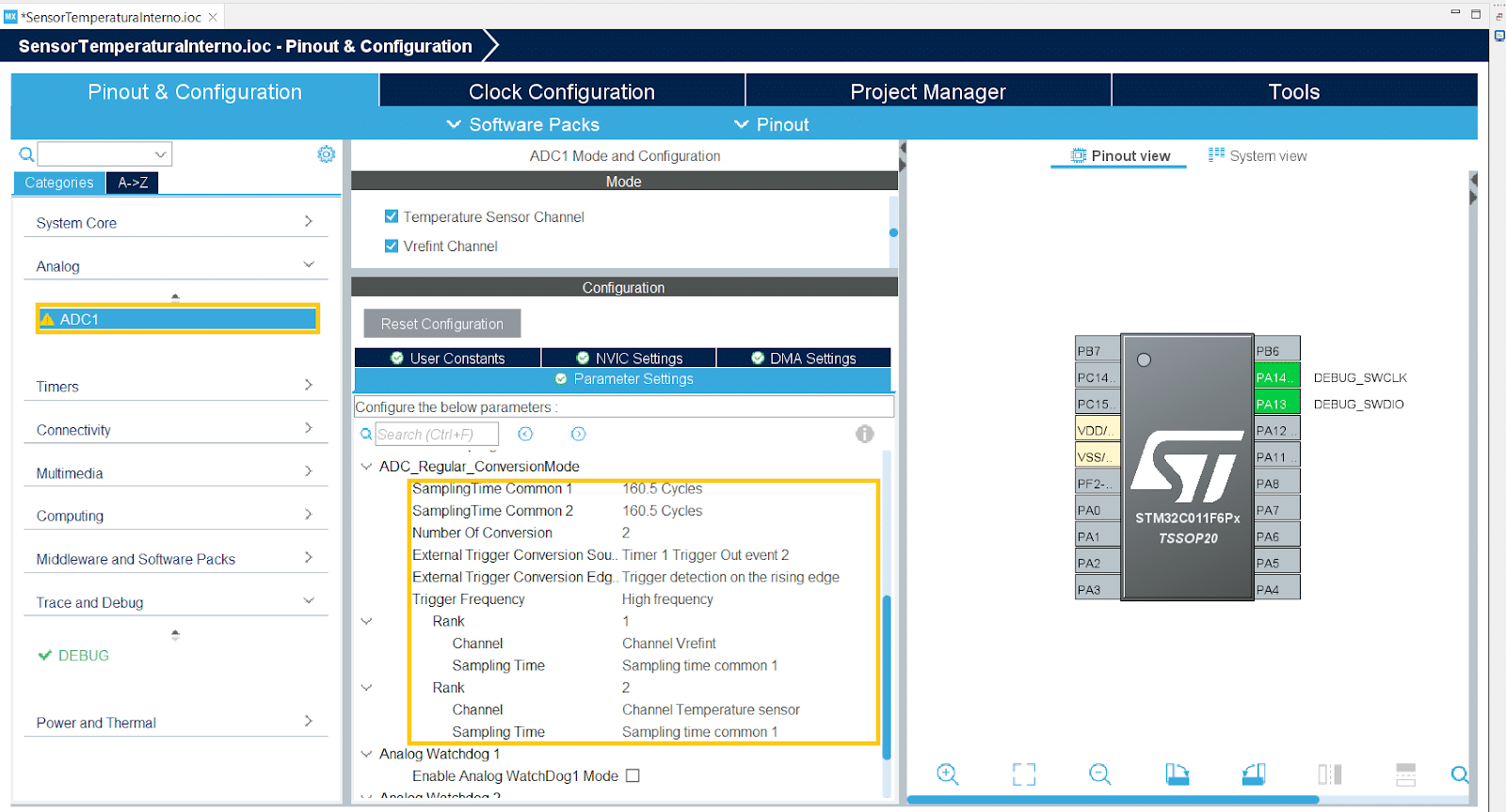1506x812 pixels.
Task: Zoom out of the chip pinout
Action: coord(1099,773)
